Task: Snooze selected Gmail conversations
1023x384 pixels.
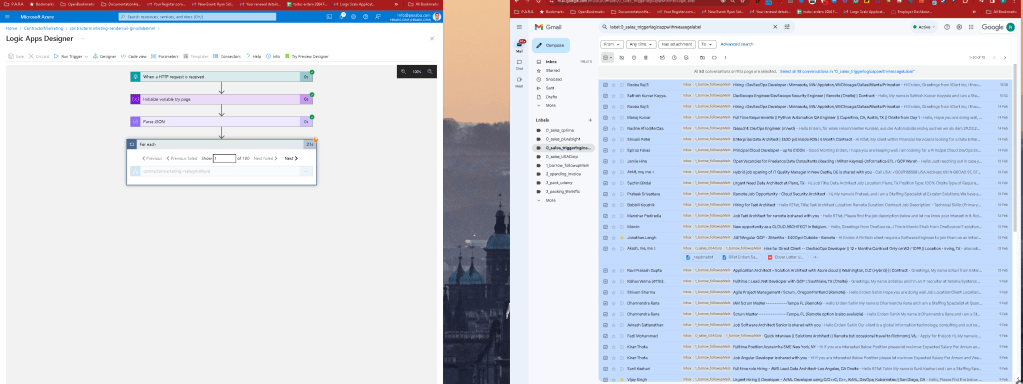Action: (x=674, y=57)
